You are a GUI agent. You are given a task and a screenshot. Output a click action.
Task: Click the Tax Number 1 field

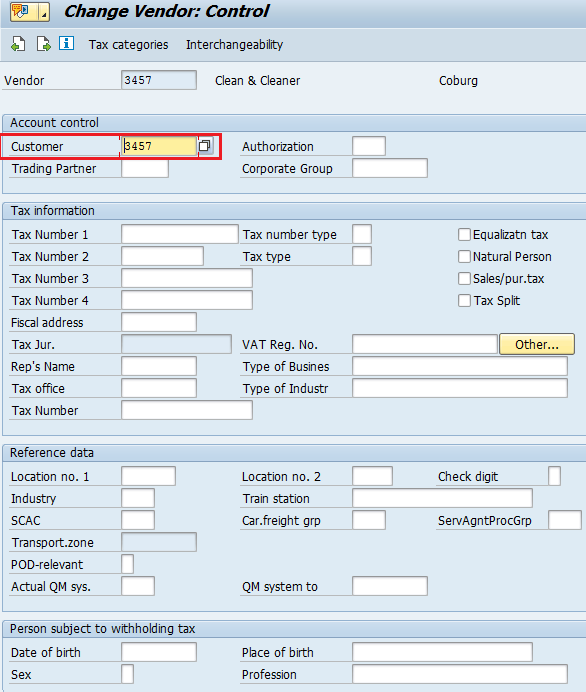pyautogui.click(x=180, y=234)
